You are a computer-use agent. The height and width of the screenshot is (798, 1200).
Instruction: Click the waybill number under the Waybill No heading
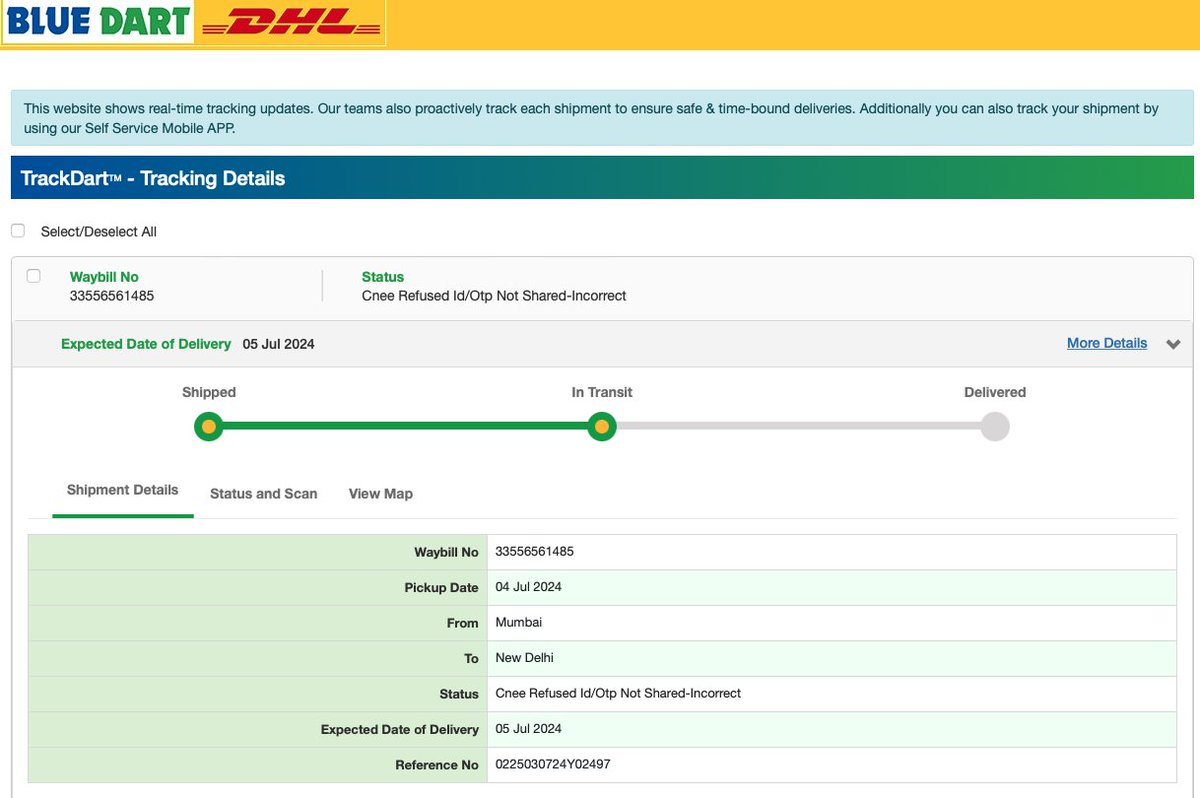point(112,296)
